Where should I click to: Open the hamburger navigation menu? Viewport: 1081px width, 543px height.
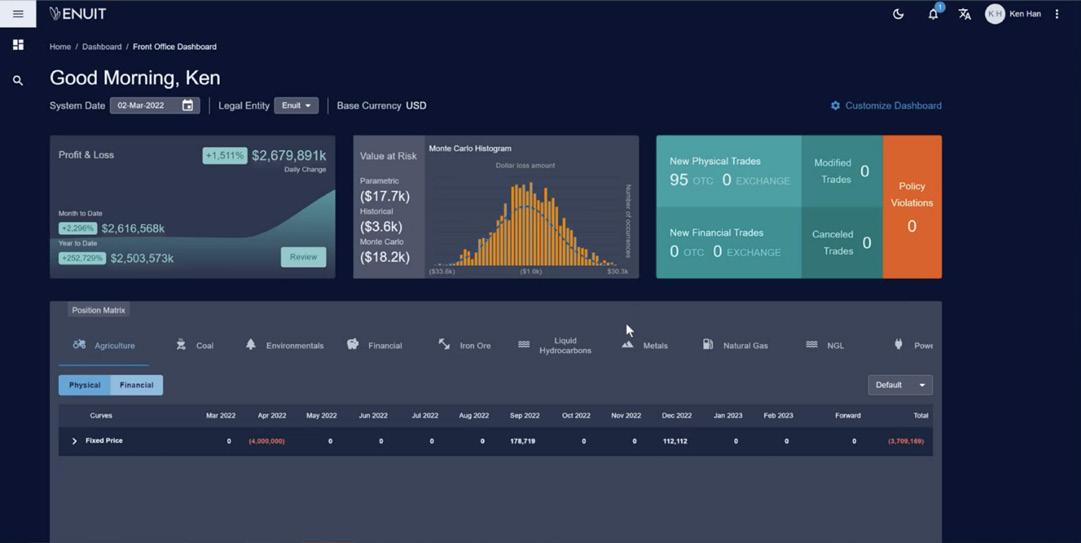pos(18,14)
